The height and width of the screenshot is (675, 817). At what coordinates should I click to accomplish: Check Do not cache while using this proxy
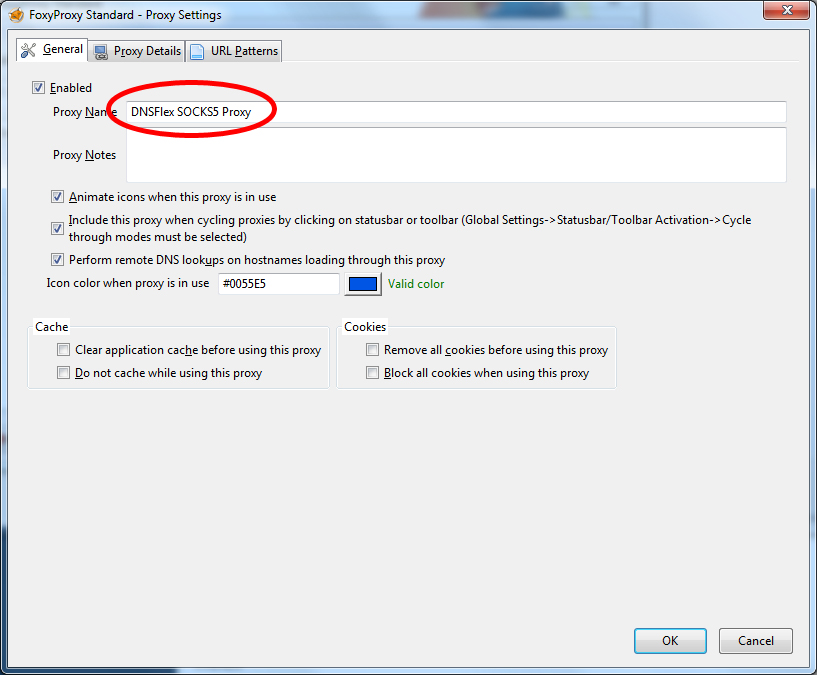pos(64,373)
